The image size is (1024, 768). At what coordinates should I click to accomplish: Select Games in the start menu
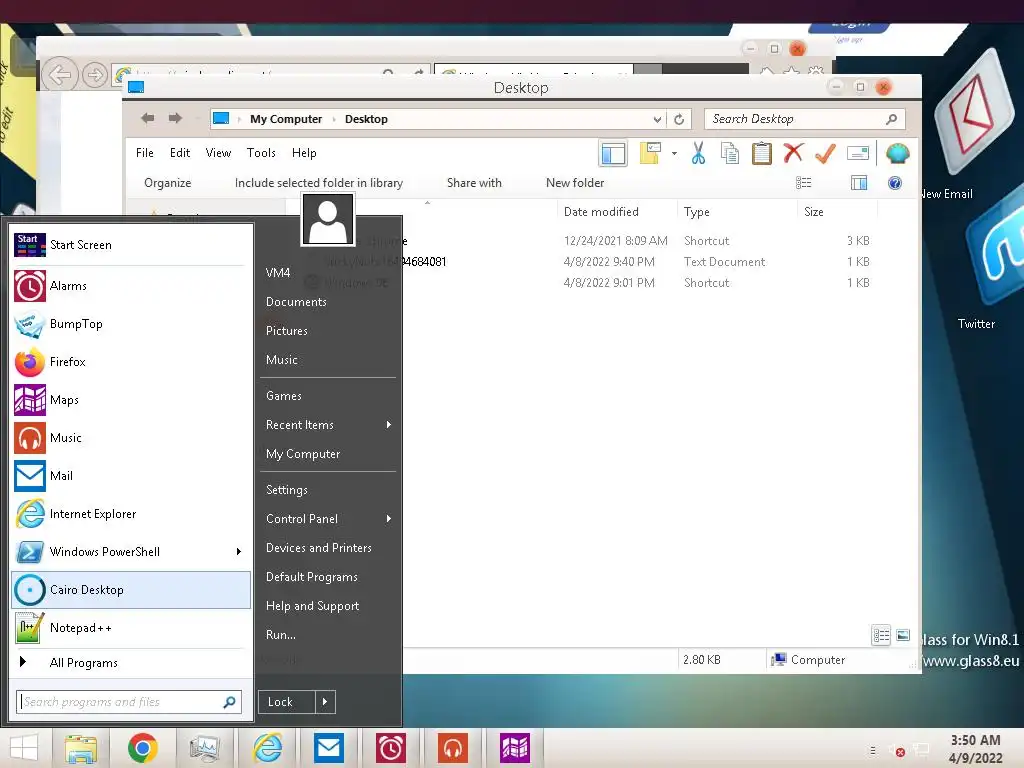pos(284,396)
